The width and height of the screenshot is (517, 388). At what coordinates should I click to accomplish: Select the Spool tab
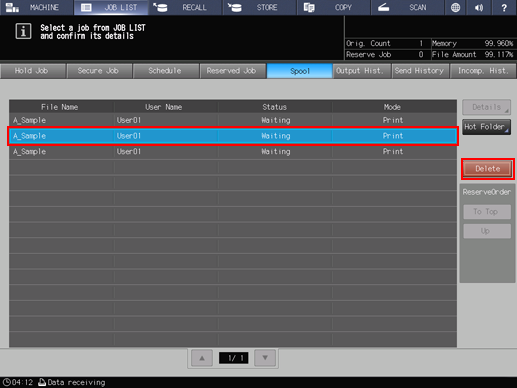[x=299, y=71]
